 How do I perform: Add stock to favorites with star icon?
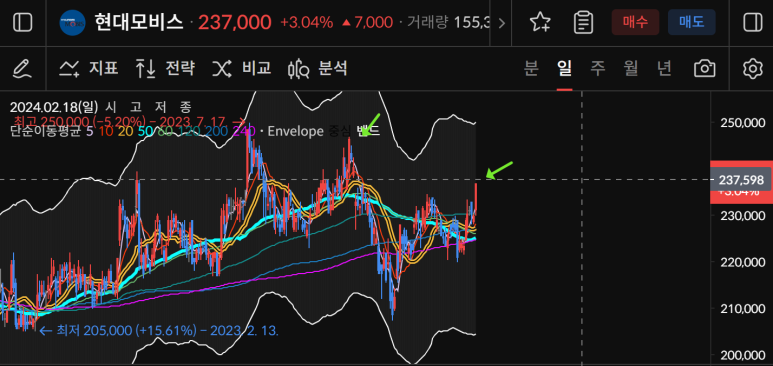(540, 23)
